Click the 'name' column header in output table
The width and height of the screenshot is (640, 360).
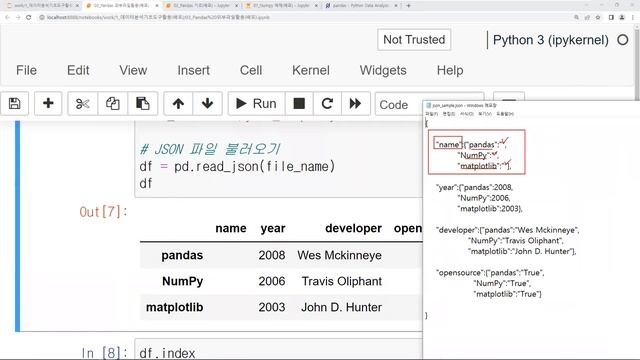[x=231, y=228]
